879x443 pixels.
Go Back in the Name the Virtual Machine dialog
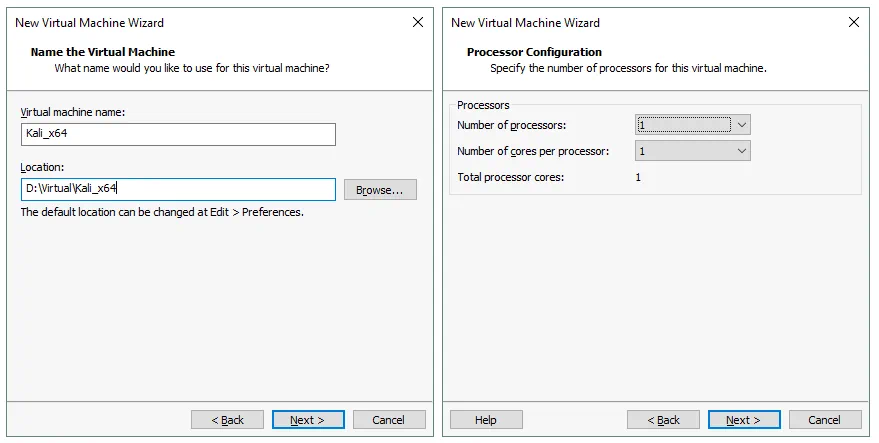(227, 420)
